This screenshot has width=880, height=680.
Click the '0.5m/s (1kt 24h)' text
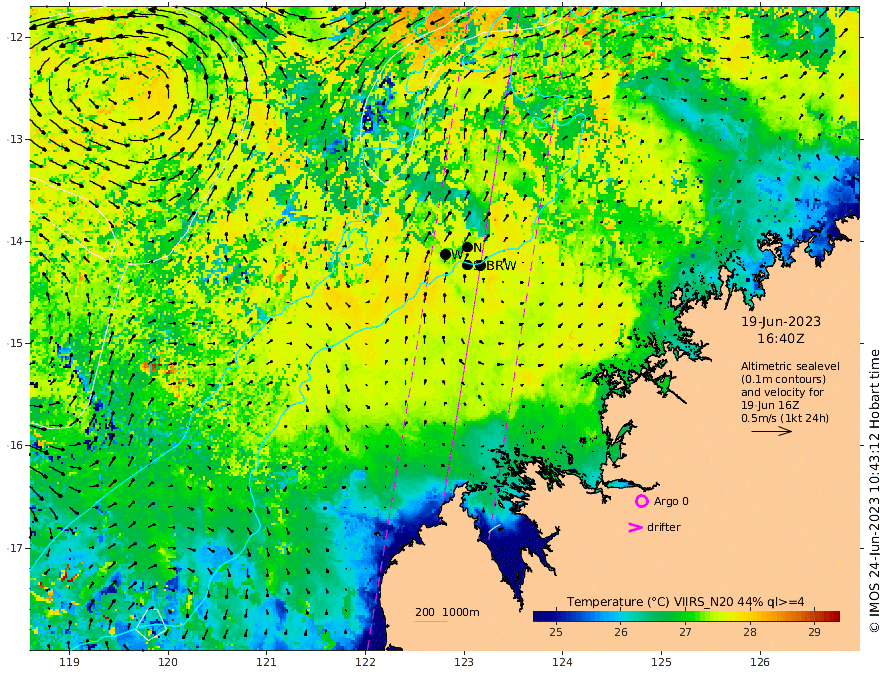coord(785,418)
